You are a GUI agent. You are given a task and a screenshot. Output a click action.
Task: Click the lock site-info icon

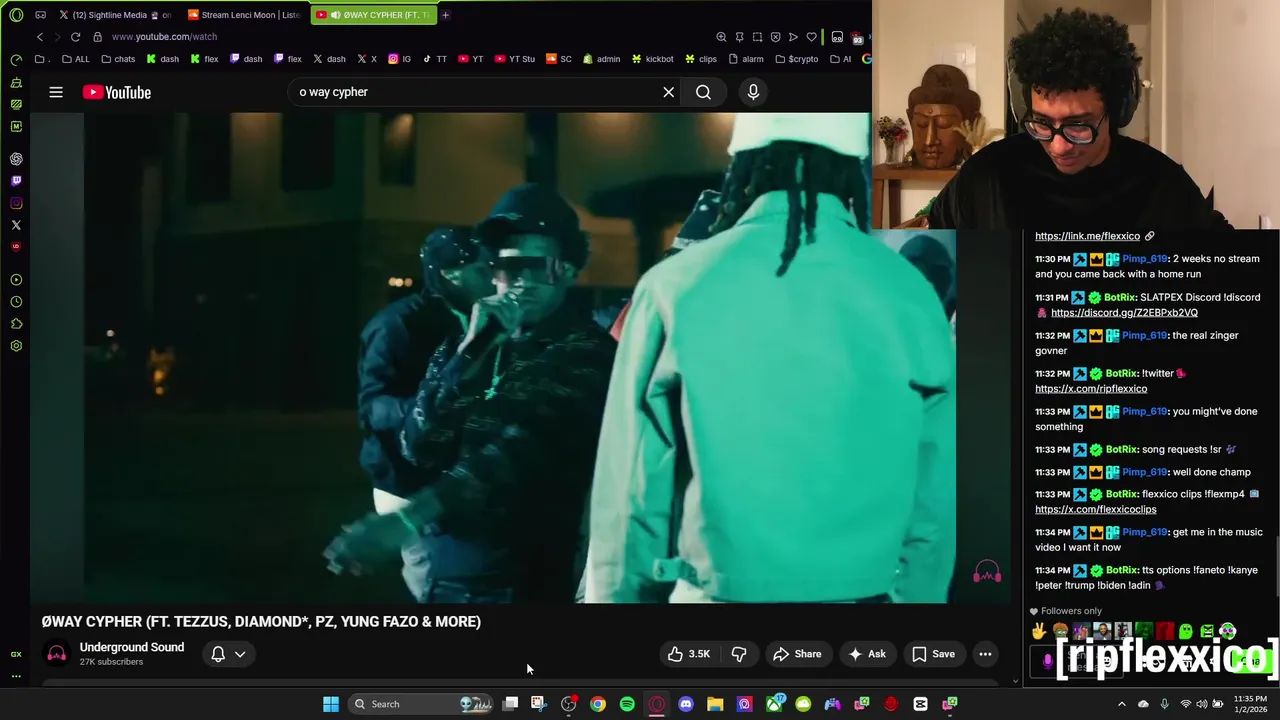coord(97,37)
